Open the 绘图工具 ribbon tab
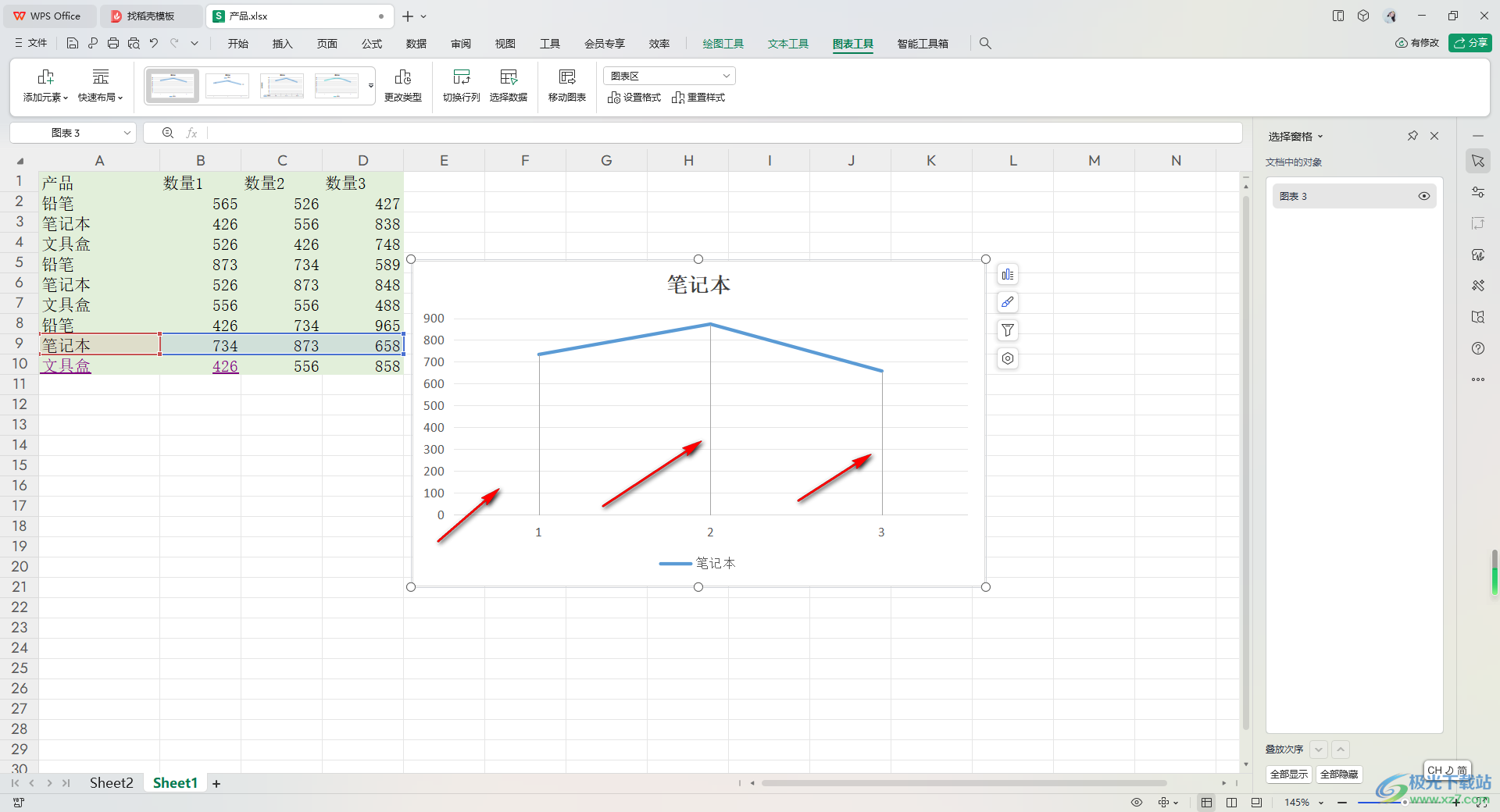 [723, 44]
